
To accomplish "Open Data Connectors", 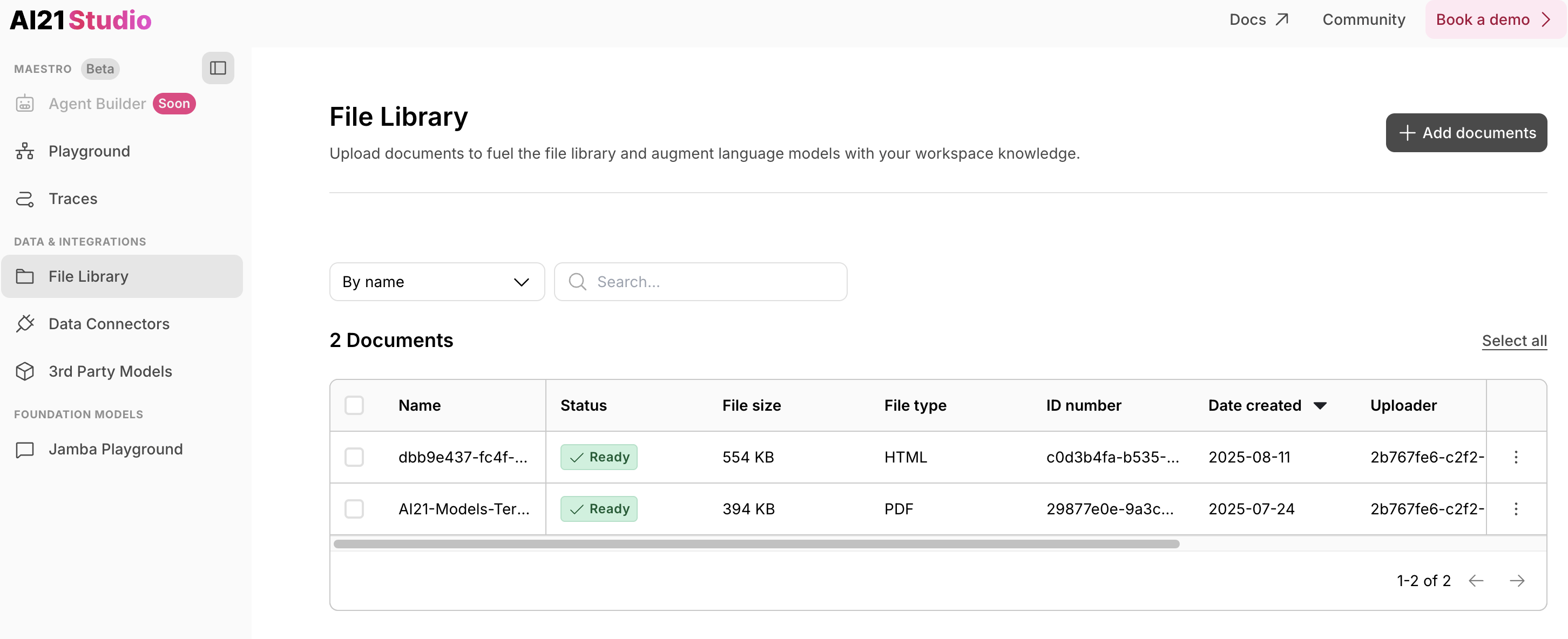I will click(109, 324).
